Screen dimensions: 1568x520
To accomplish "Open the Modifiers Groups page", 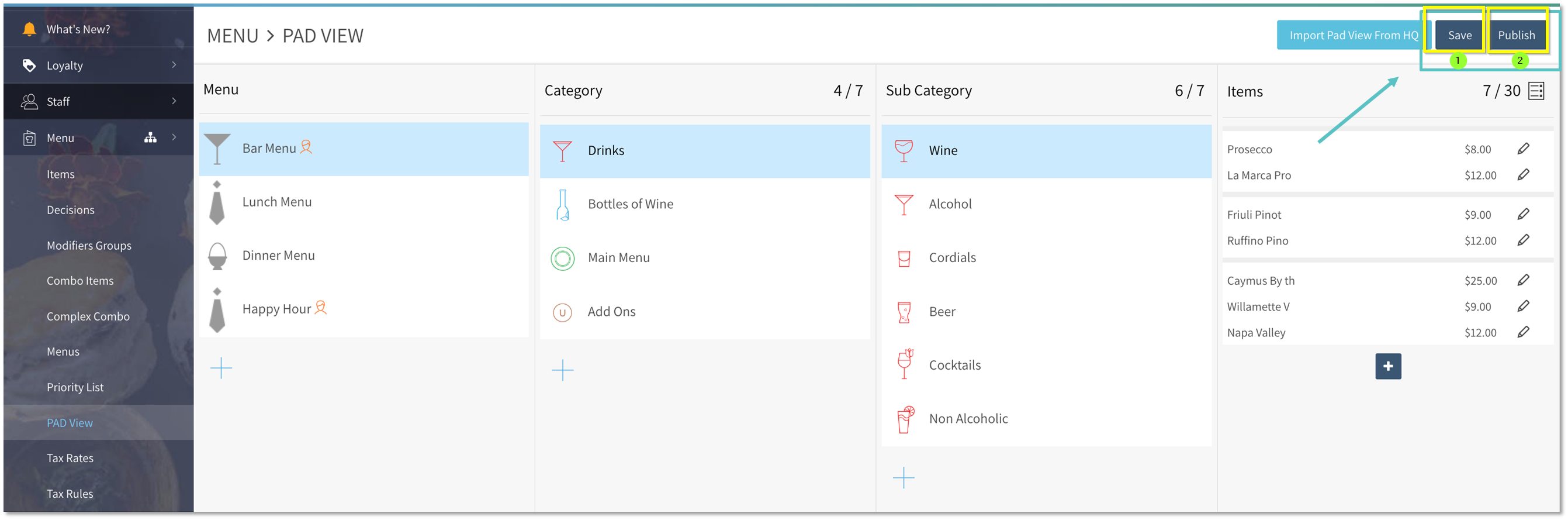I will (x=89, y=246).
